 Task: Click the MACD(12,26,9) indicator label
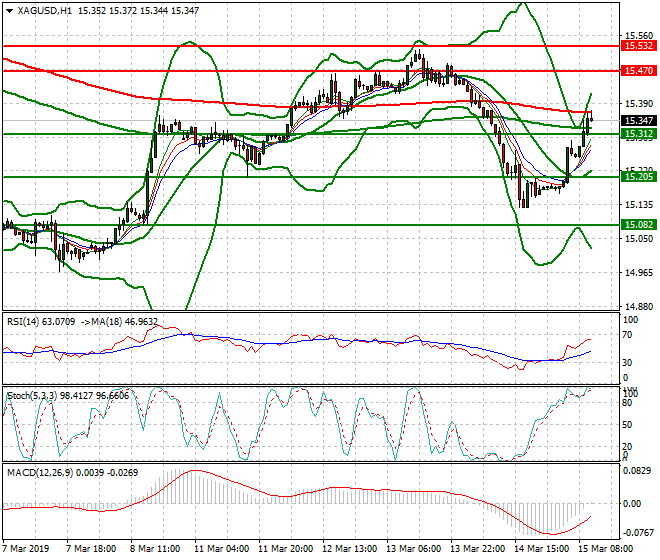click(x=38, y=470)
